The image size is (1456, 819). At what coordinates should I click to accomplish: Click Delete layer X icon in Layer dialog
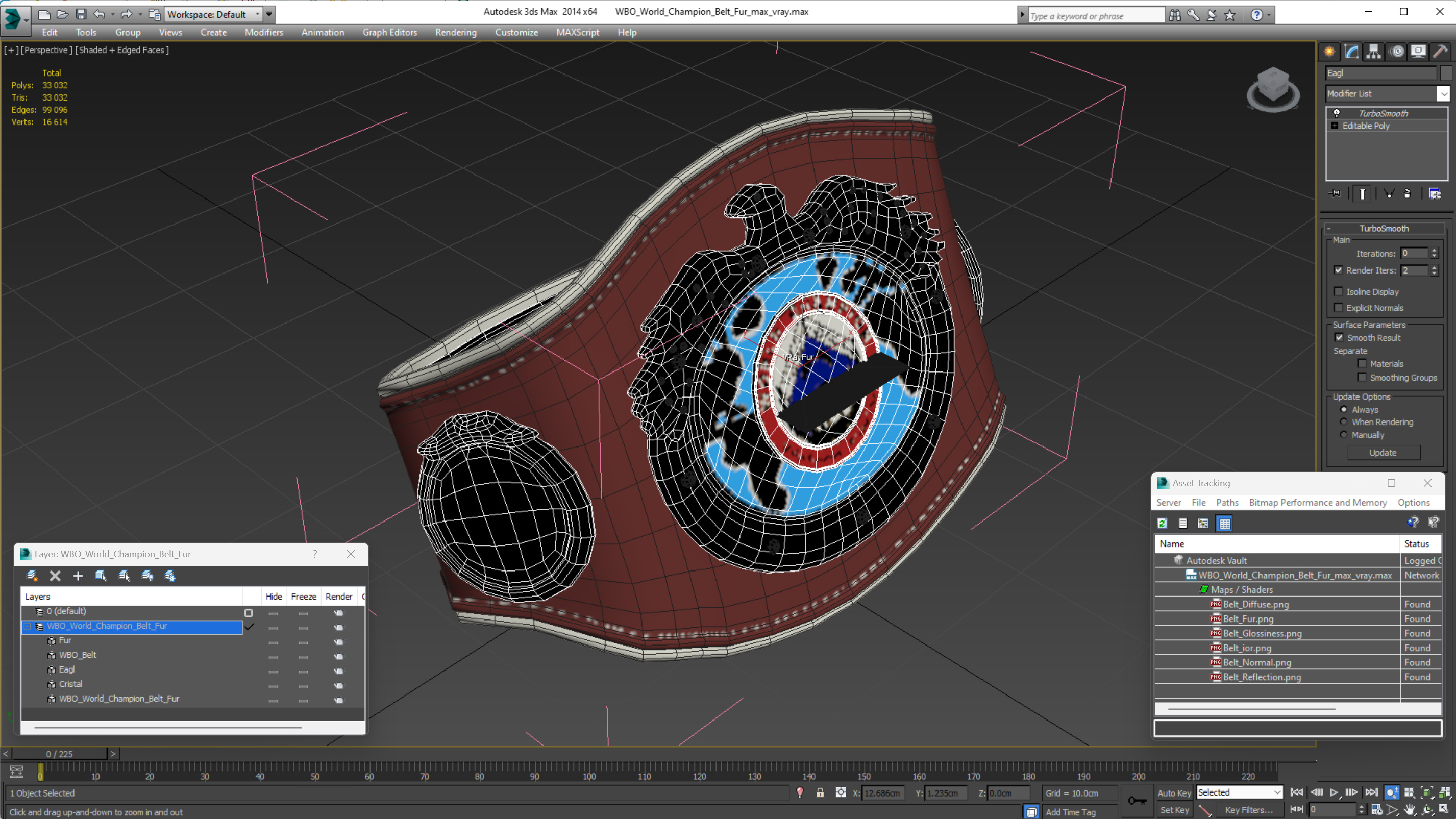click(x=55, y=576)
